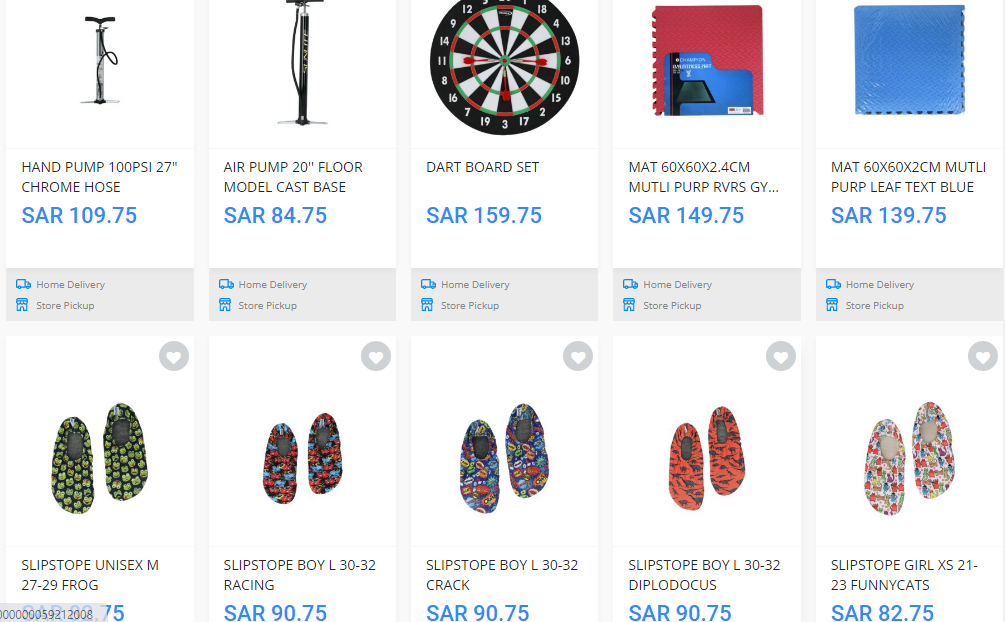Click heart icon on Slipstope Funnycats
Screen dimensions: 1005x622
[983, 357]
